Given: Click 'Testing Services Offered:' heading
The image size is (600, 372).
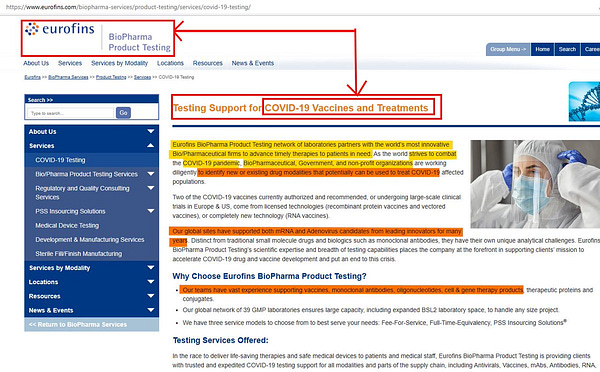Looking at the screenshot, I should (x=220, y=340).
